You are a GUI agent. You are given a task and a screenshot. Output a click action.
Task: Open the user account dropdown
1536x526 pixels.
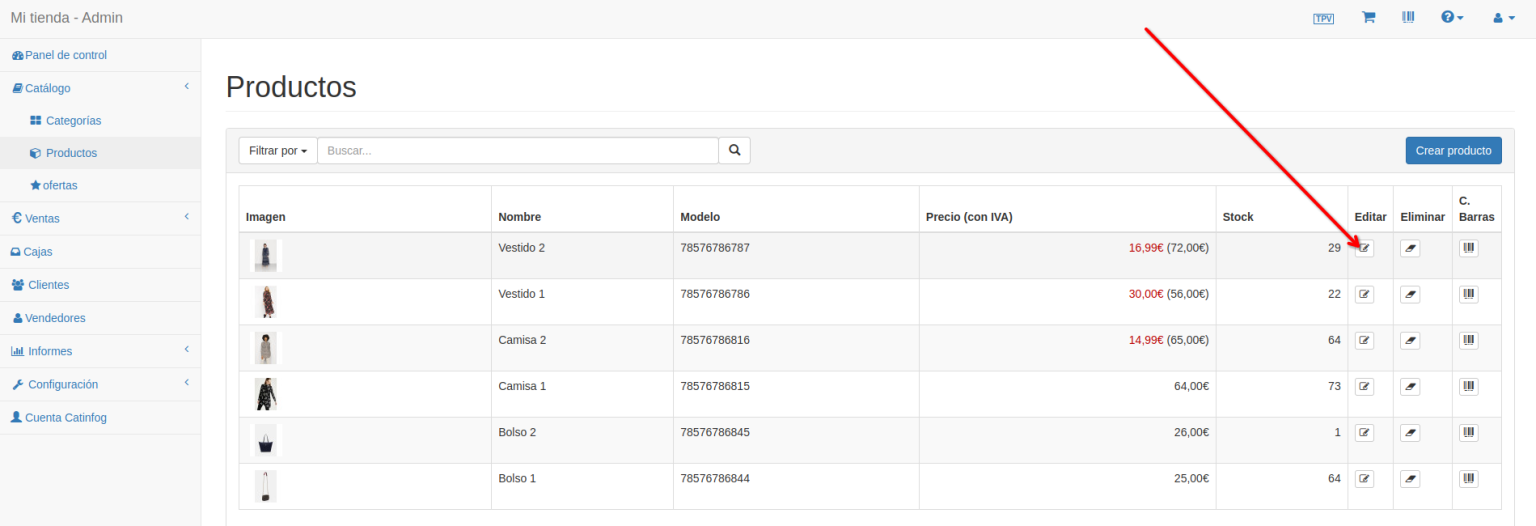[x=1503, y=18]
